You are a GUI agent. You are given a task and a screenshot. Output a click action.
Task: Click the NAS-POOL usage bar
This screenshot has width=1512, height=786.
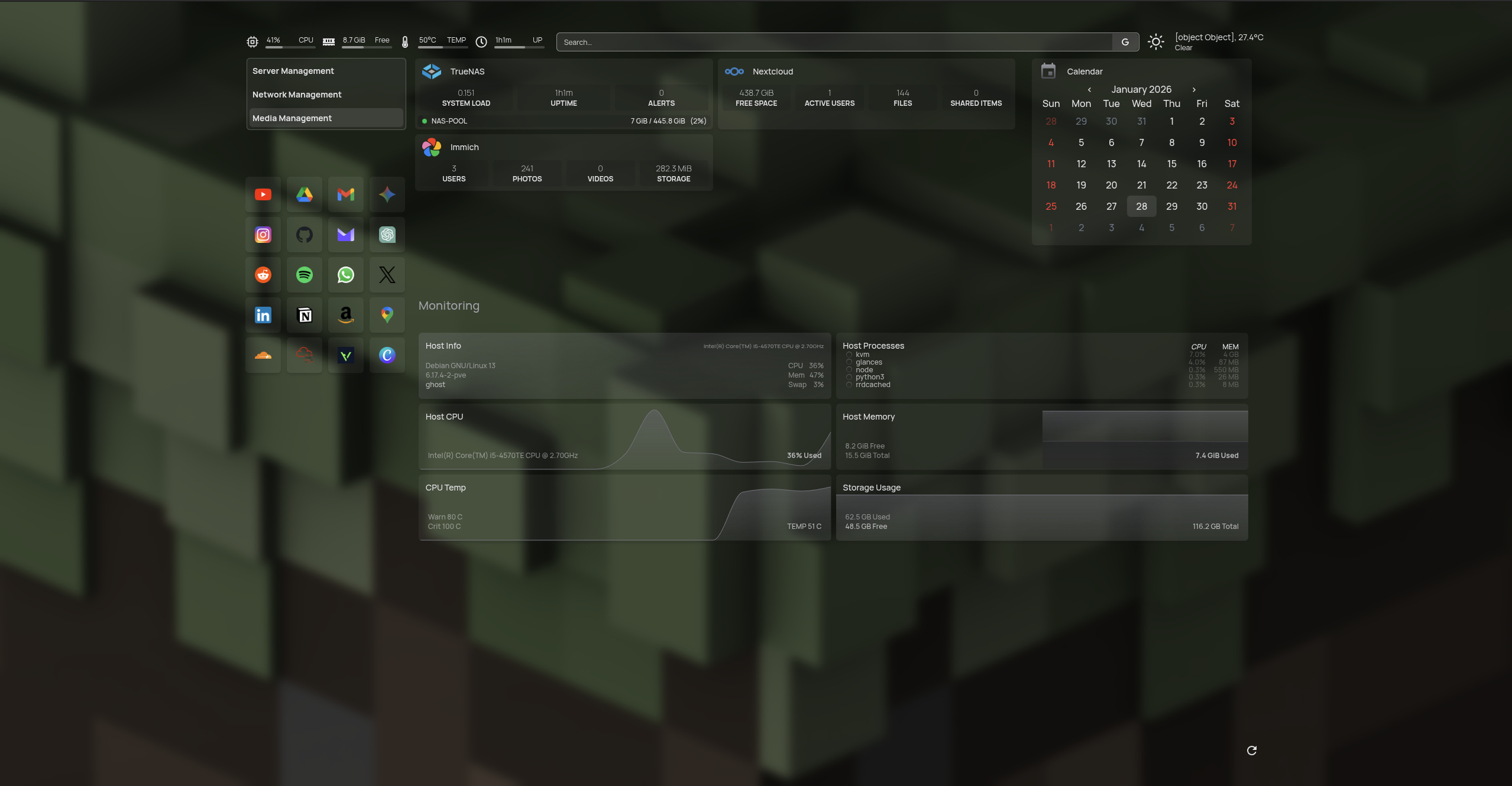(x=564, y=121)
